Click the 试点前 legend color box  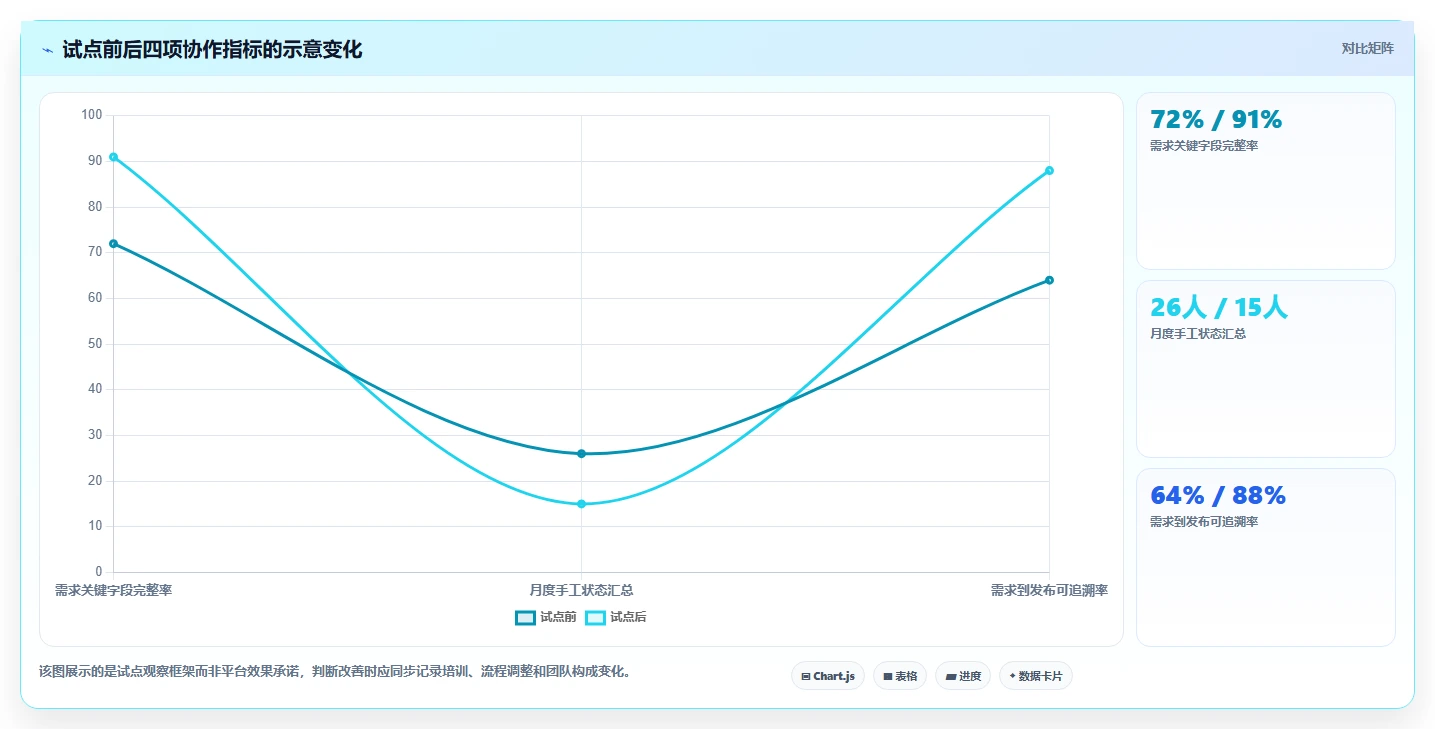click(526, 617)
